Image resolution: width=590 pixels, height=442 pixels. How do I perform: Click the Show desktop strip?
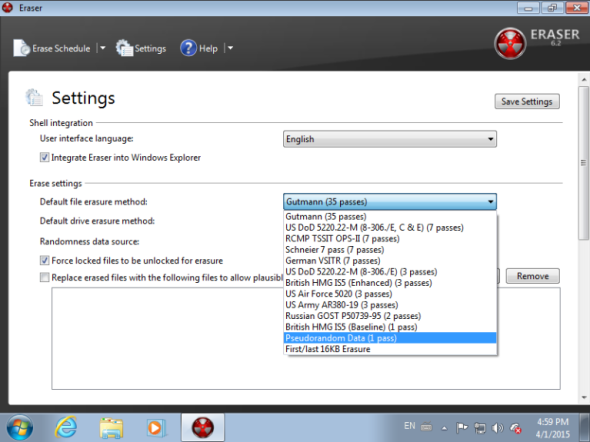point(585,428)
